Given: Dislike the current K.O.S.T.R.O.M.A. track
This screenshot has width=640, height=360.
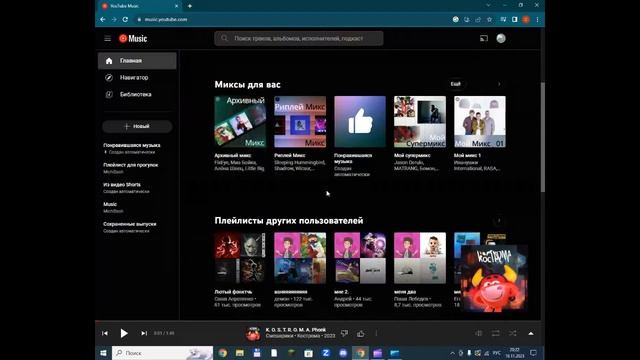Looking at the screenshot, I should click(344, 333).
